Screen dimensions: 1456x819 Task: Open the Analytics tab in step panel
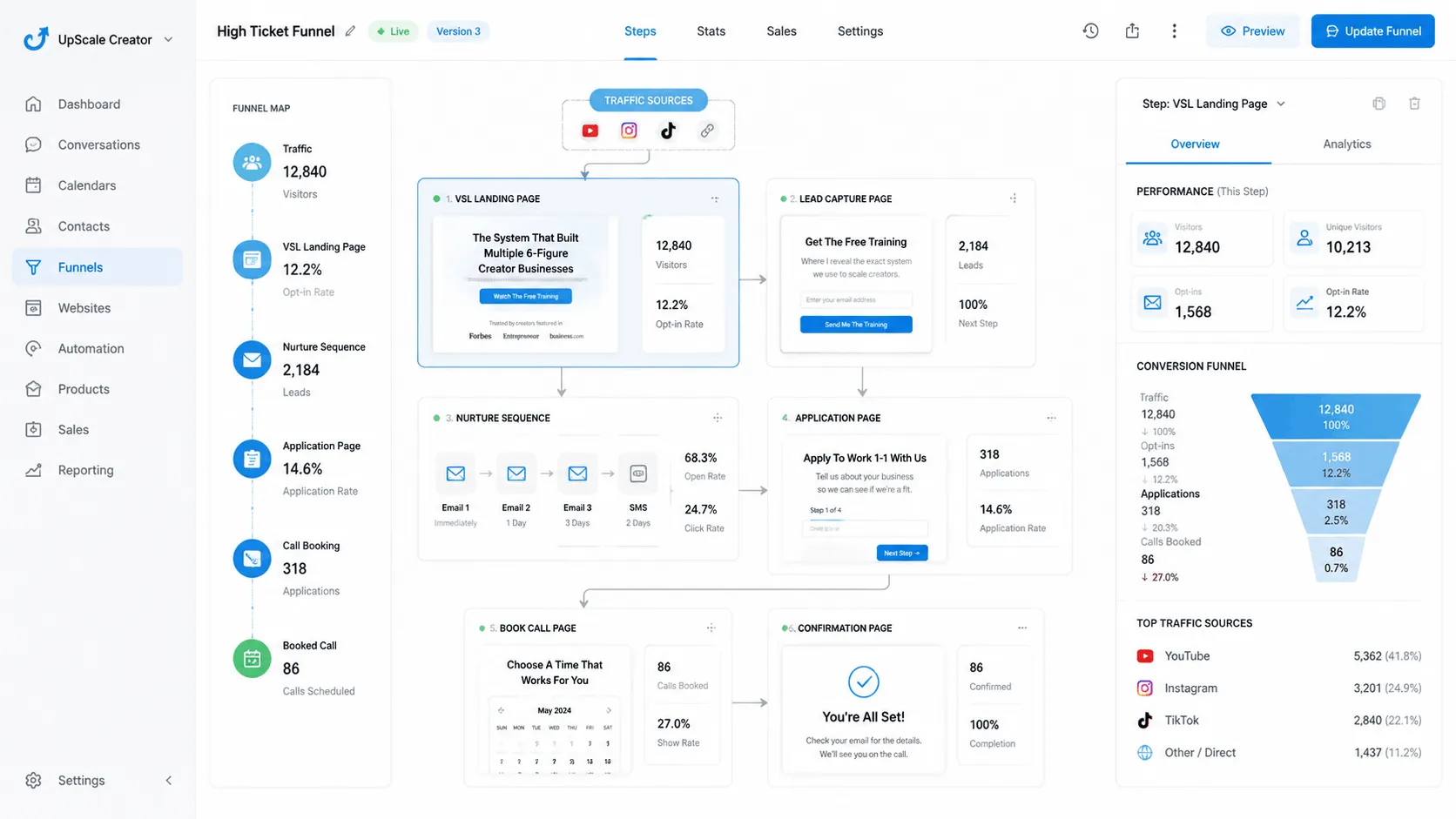click(1346, 144)
